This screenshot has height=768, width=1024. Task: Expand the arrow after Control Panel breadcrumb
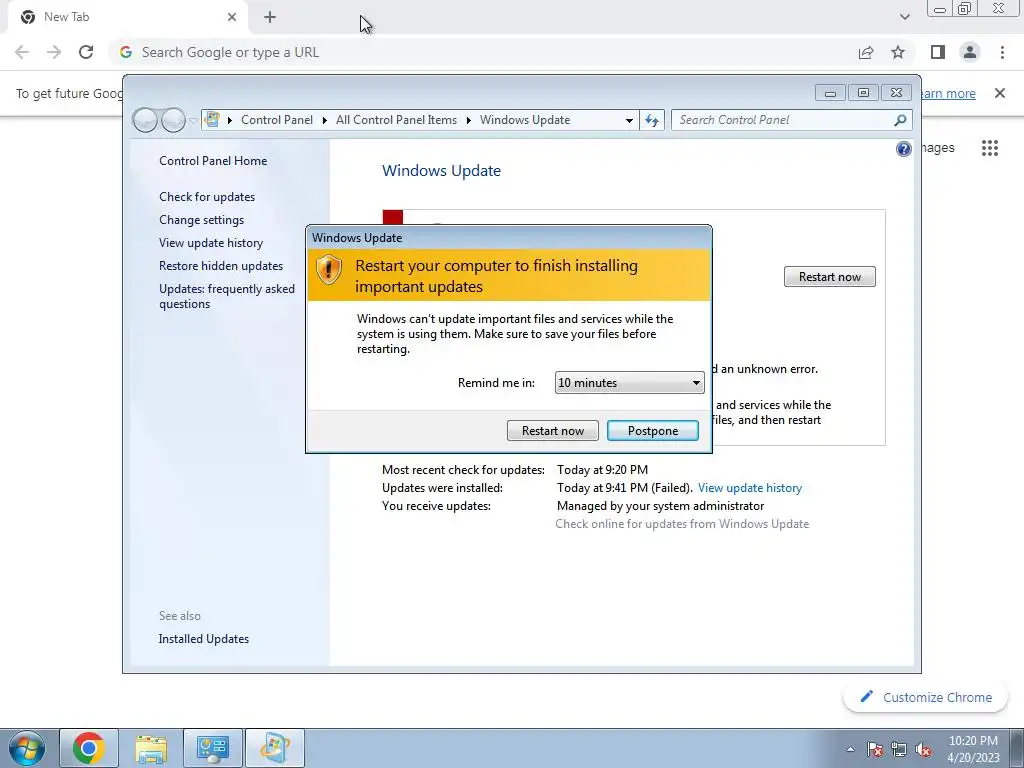pos(325,120)
